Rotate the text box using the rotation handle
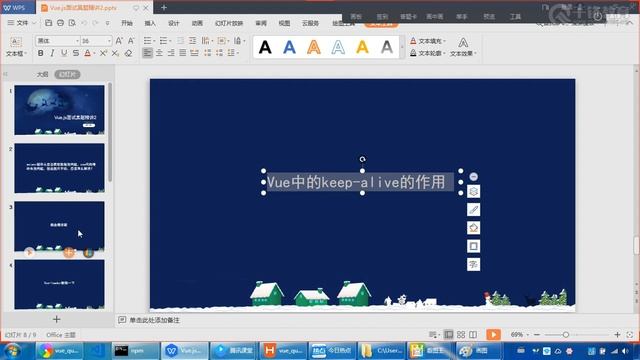This screenshot has height=360, width=640. pyautogui.click(x=362, y=159)
